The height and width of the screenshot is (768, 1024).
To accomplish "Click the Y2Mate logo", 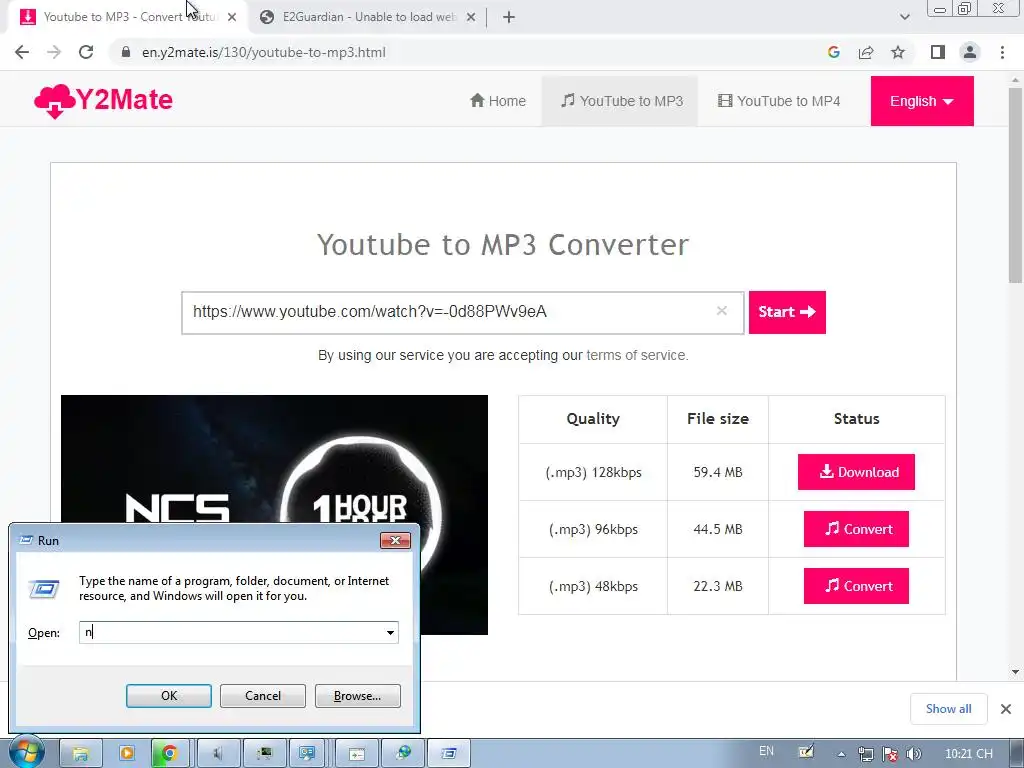I will click(103, 101).
